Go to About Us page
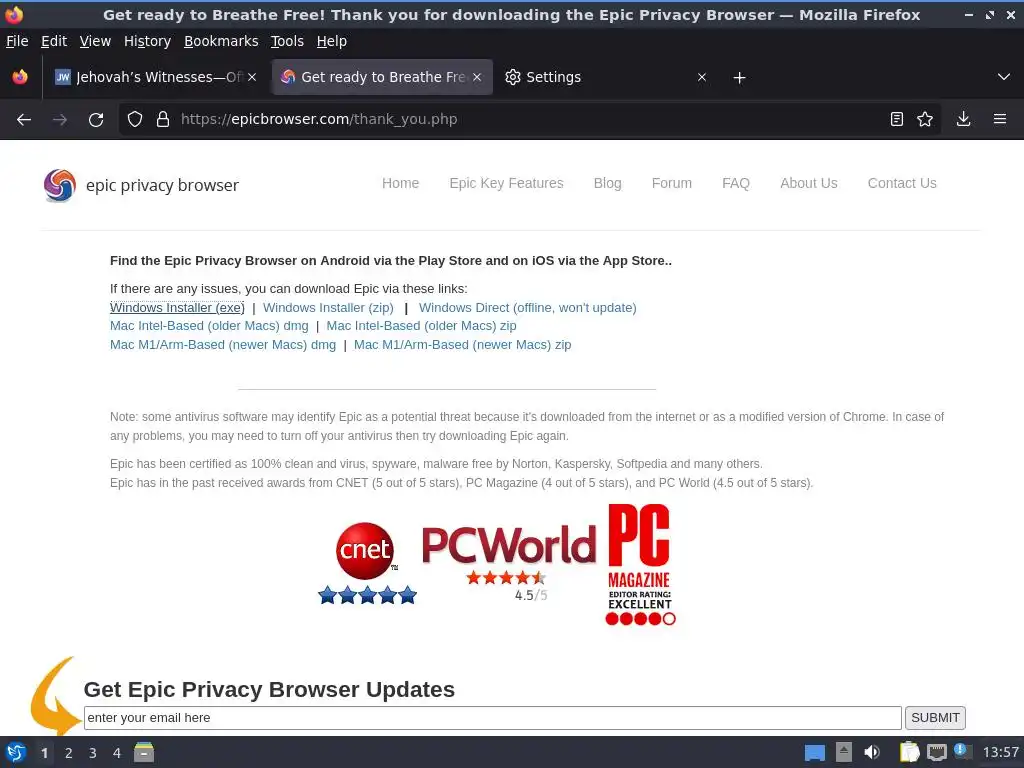This screenshot has width=1024, height=768. (808, 184)
